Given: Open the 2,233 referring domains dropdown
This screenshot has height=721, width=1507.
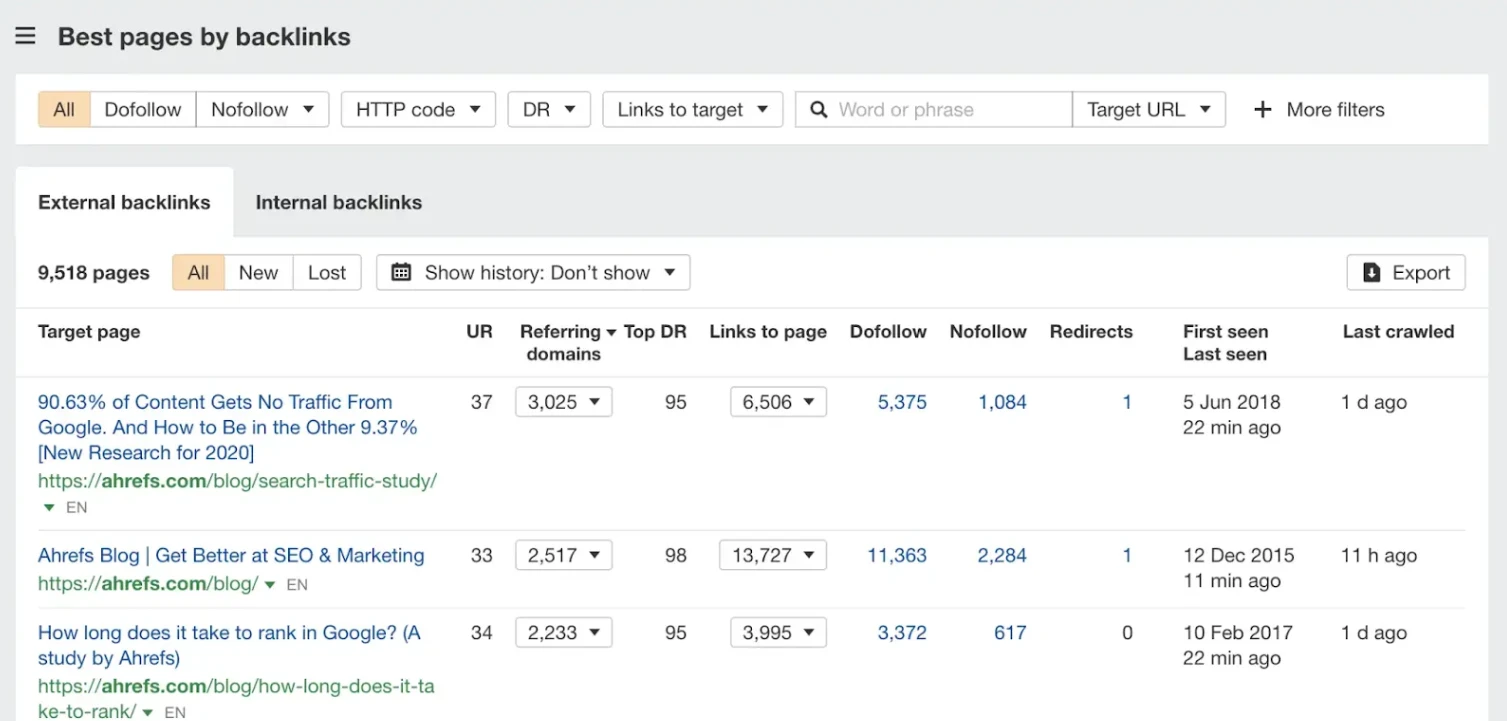Looking at the screenshot, I should point(564,633).
